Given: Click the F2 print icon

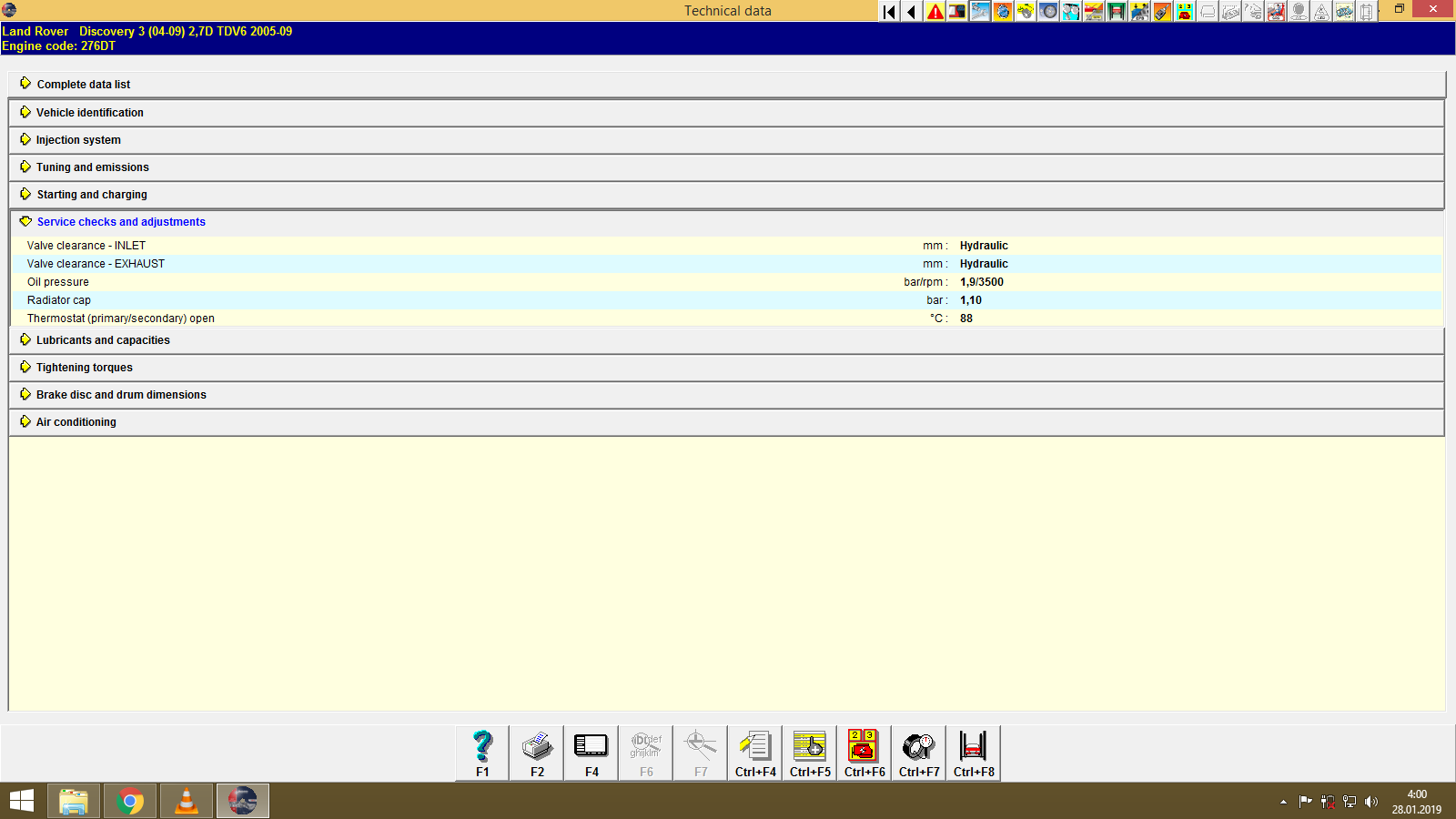Looking at the screenshot, I should point(536,746).
